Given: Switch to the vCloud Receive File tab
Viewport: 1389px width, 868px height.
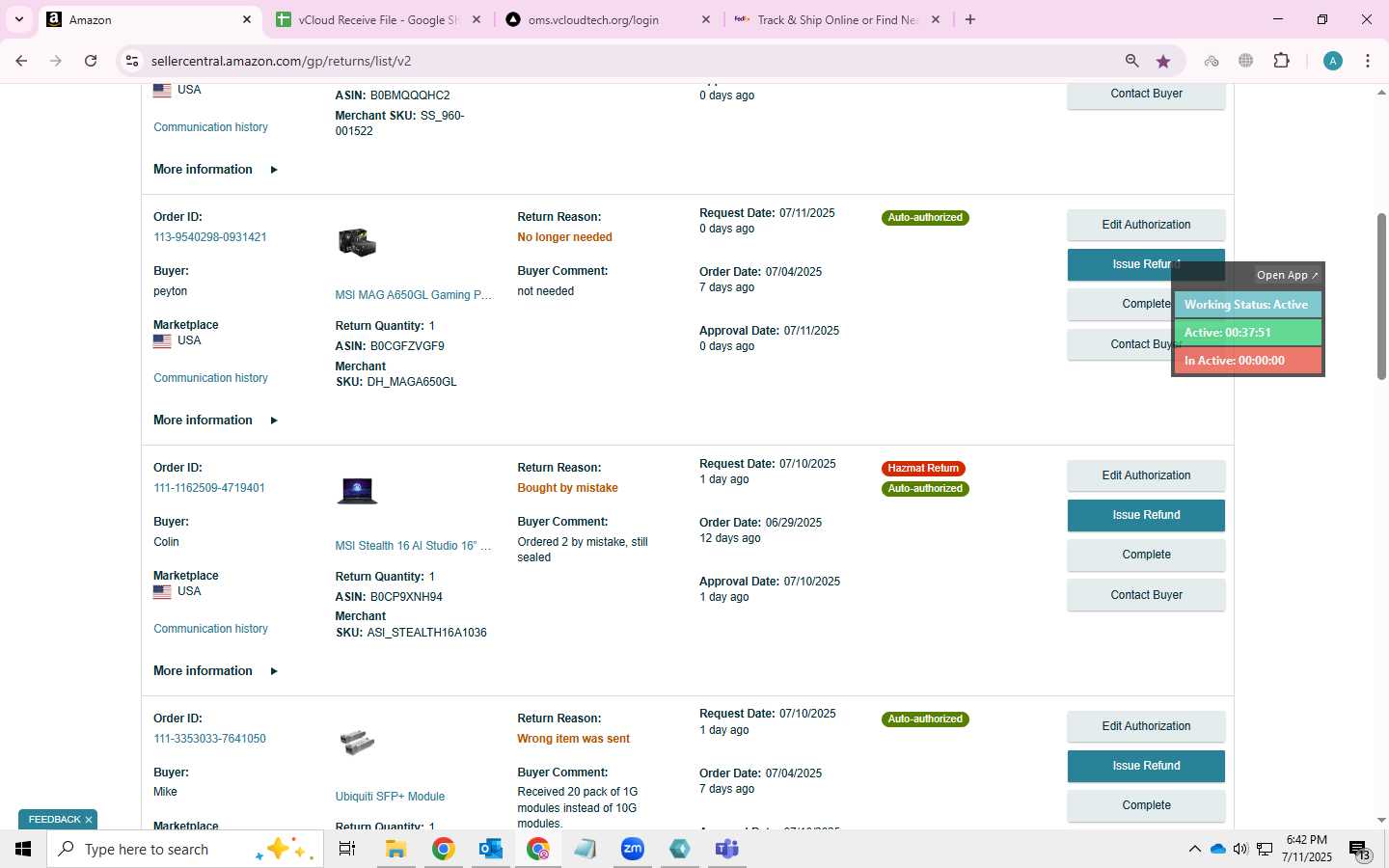Looking at the screenshot, I should pyautogui.click(x=379, y=19).
